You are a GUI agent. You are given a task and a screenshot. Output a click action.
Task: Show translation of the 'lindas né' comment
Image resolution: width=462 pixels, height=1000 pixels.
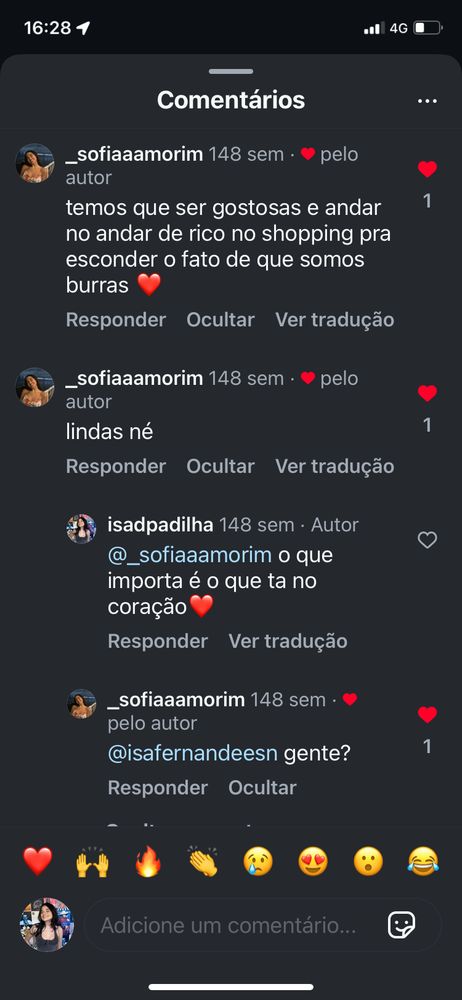(334, 466)
